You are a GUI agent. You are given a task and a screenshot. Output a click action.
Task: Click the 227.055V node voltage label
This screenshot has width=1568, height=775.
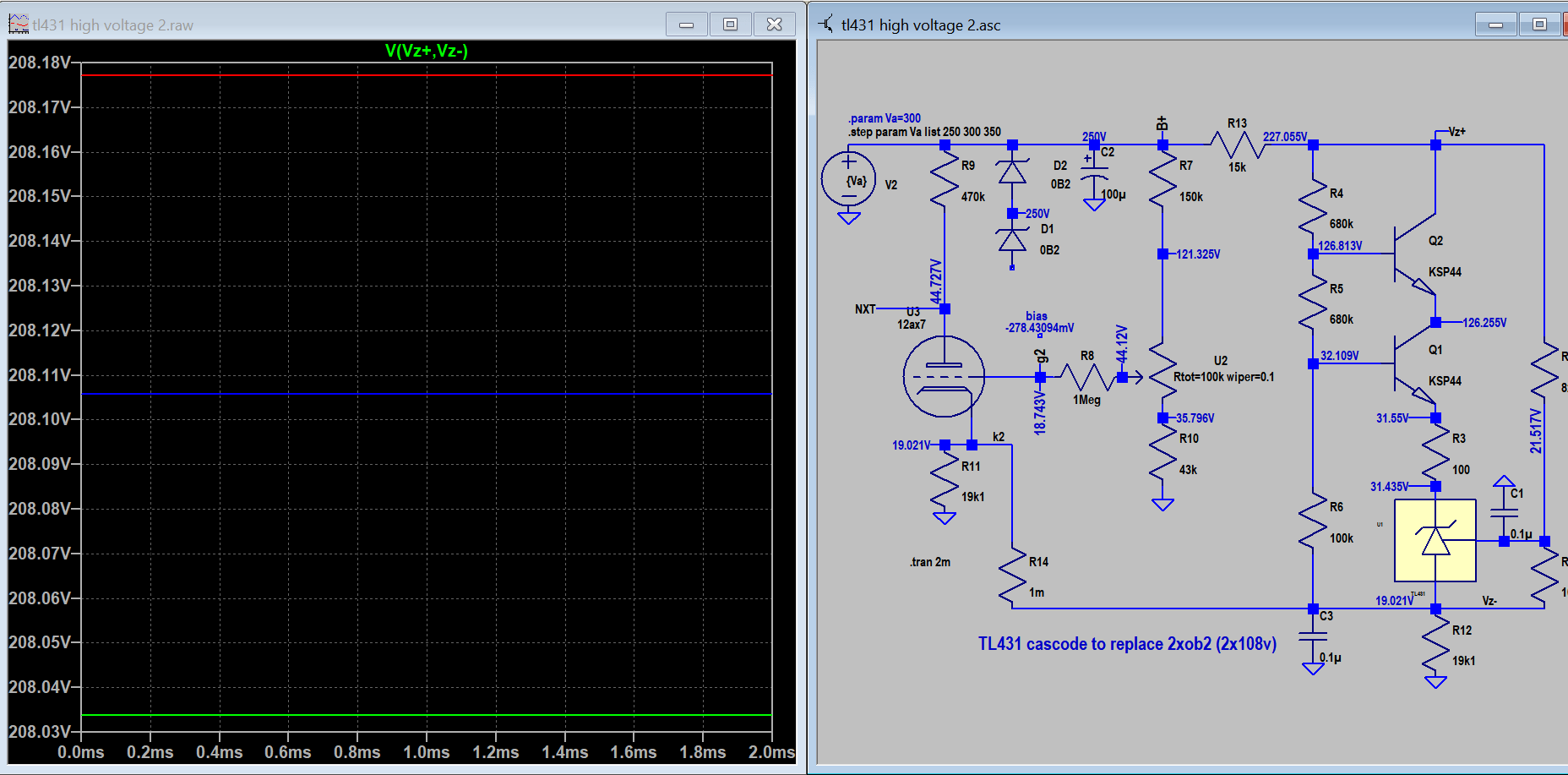click(x=1285, y=137)
